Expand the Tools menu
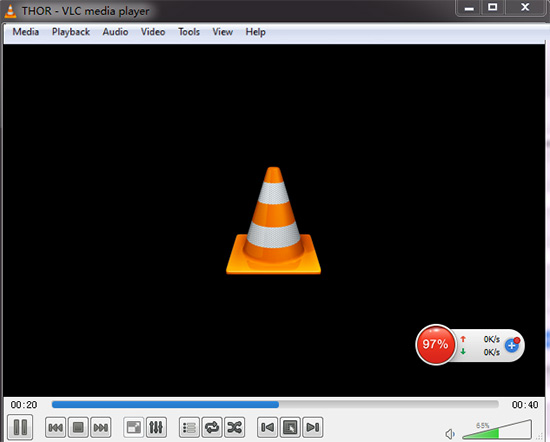This screenshot has height=442, width=550. pos(189,32)
